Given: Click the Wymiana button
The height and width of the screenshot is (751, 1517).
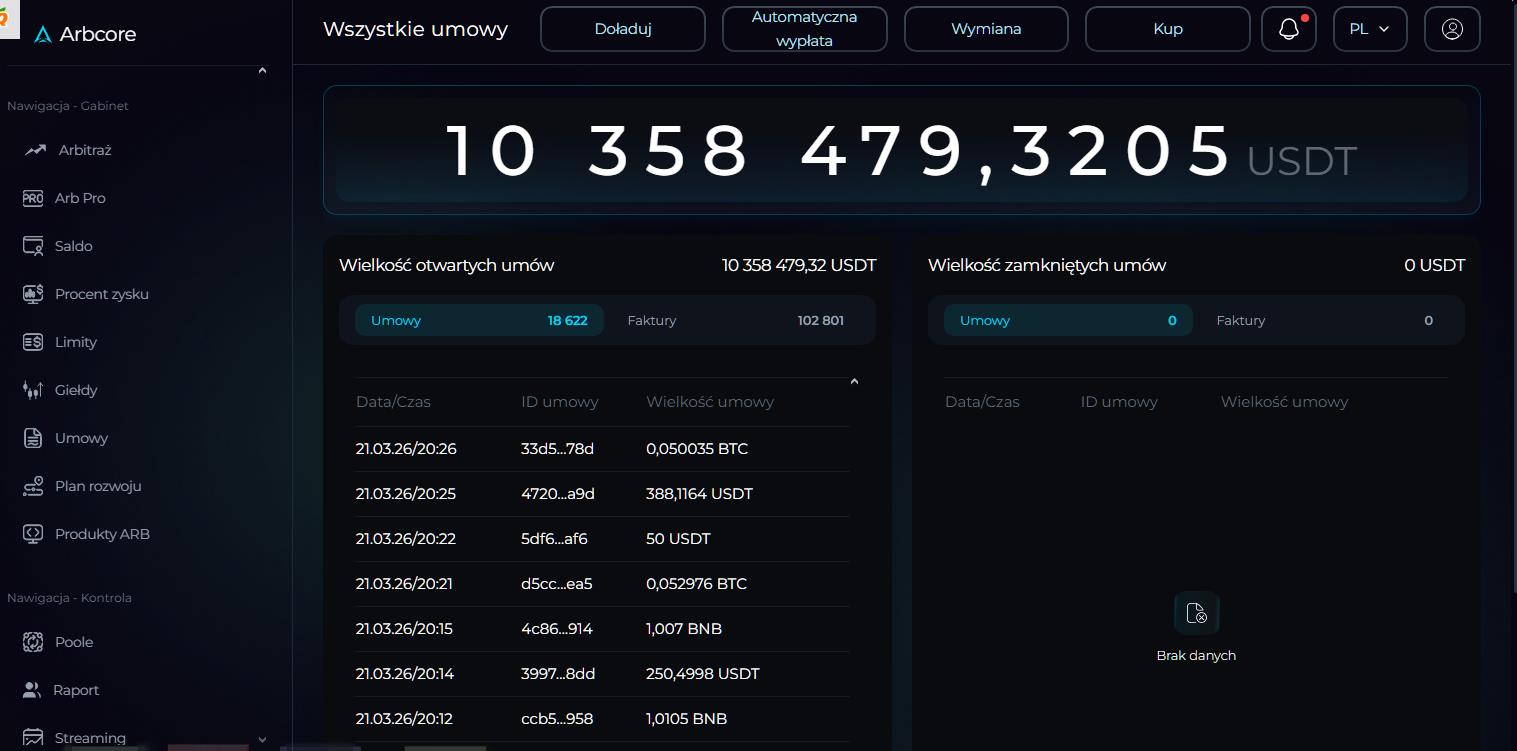Looking at the screenshot, I should click(x=986, y=29).
